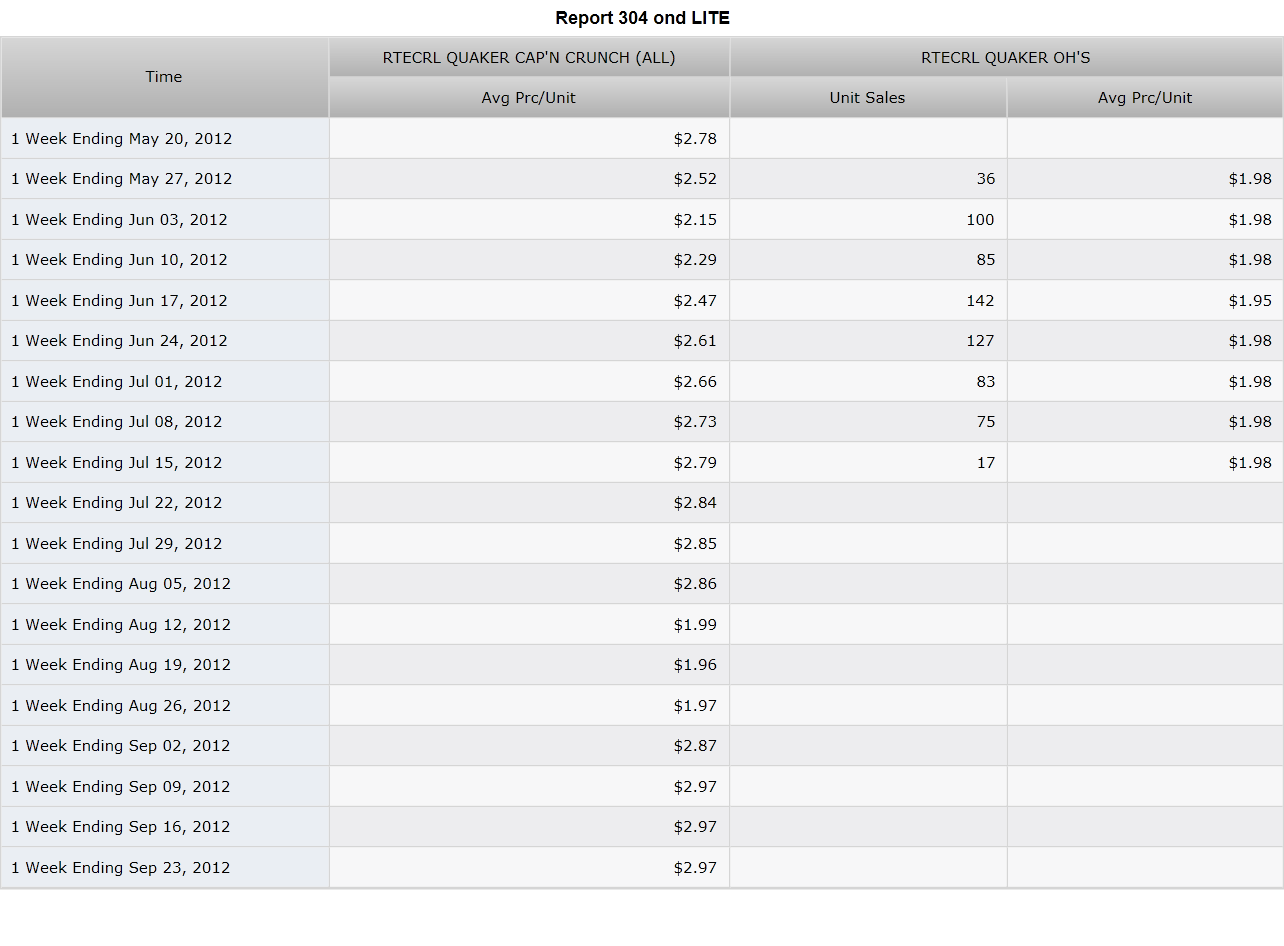Click the report title Report 304 ond LITE
This screenshot has width=1284, height=946.
[x=643, y=18]
